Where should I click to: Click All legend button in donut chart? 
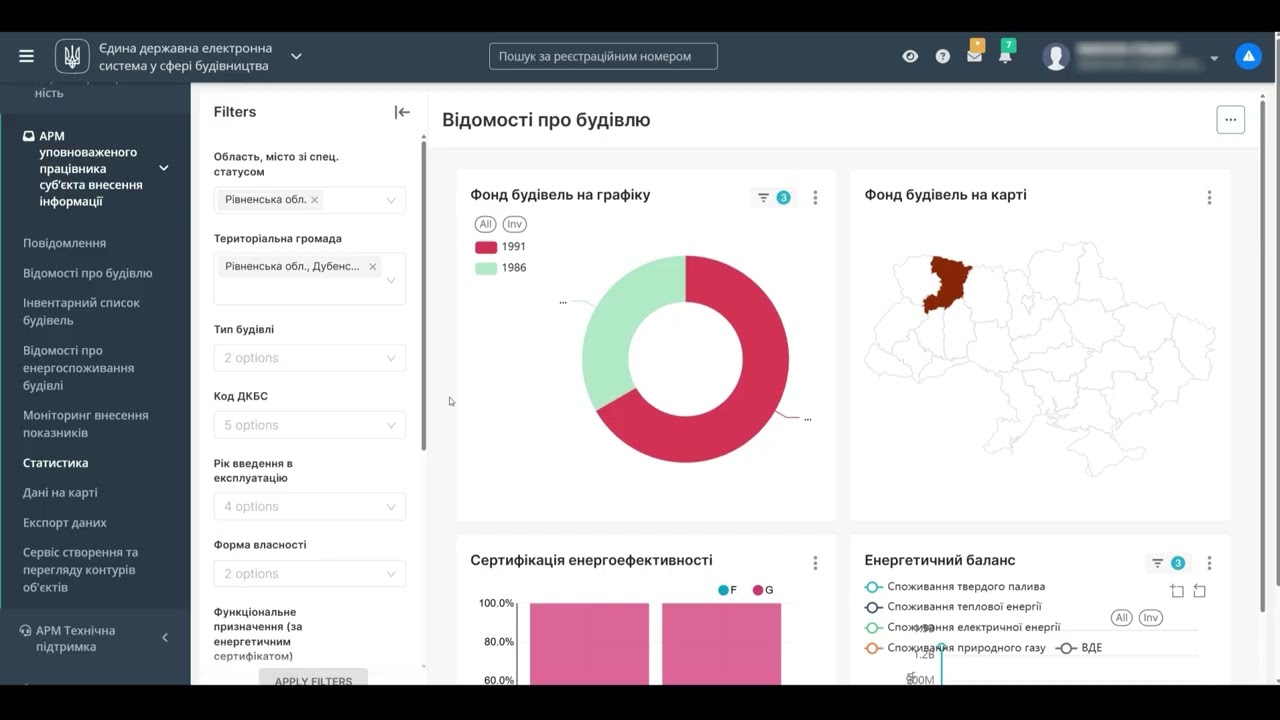(485, 224)
